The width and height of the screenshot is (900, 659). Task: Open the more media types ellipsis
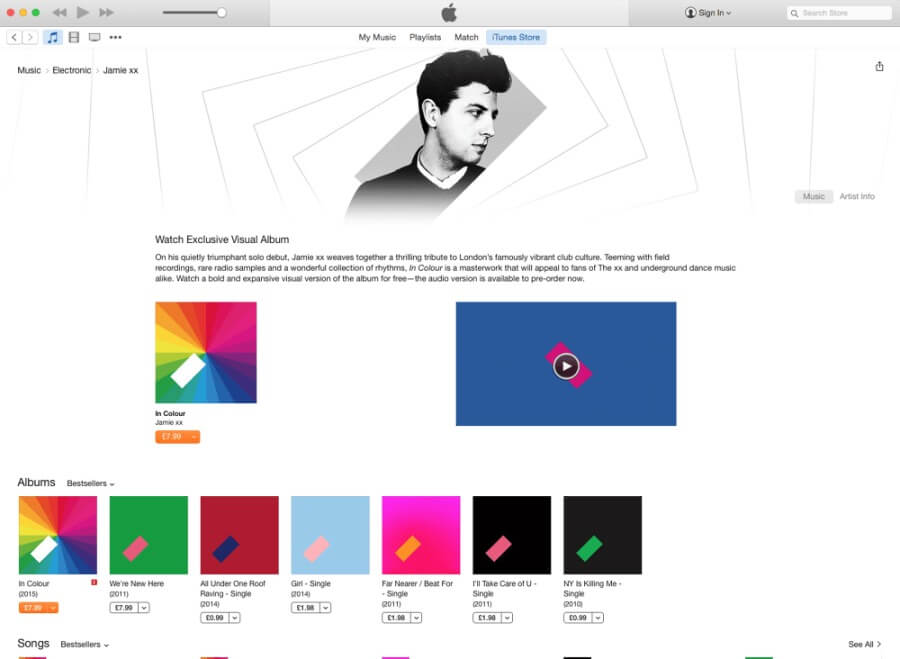tap(115, 37)
